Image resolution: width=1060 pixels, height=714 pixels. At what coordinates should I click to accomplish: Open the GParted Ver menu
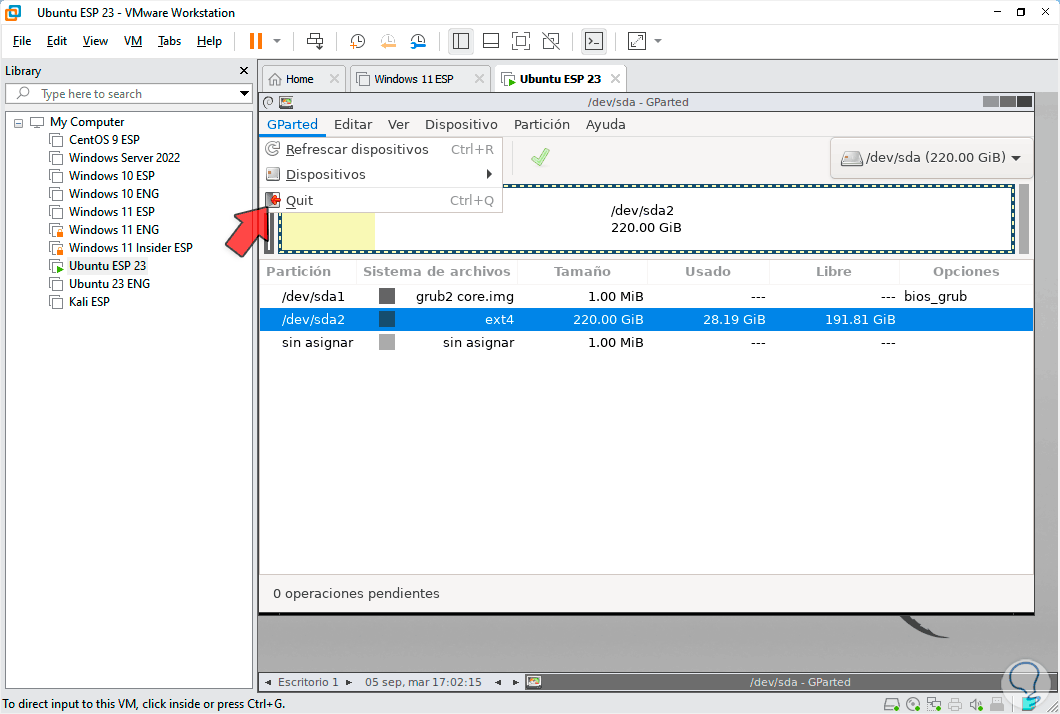[x=398, y=124]
